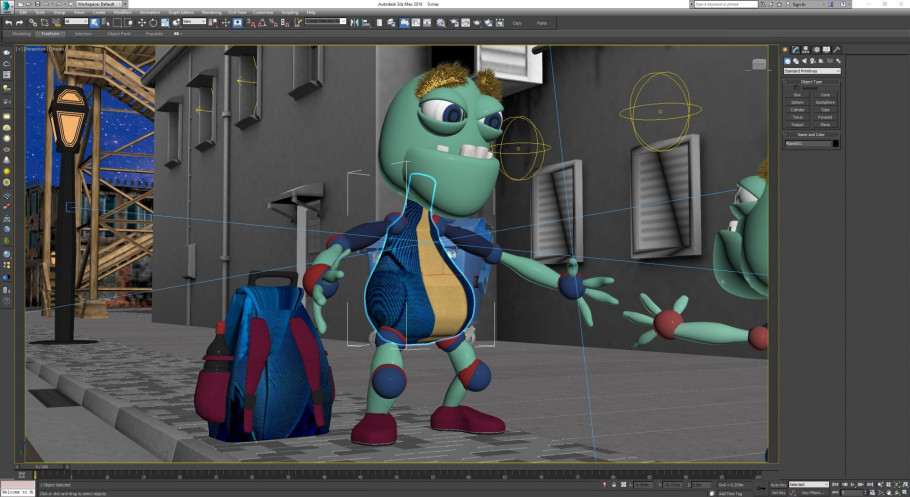Click the Save File quick-access icon
The height and width of the screenshot is (497, 910).
37,4
